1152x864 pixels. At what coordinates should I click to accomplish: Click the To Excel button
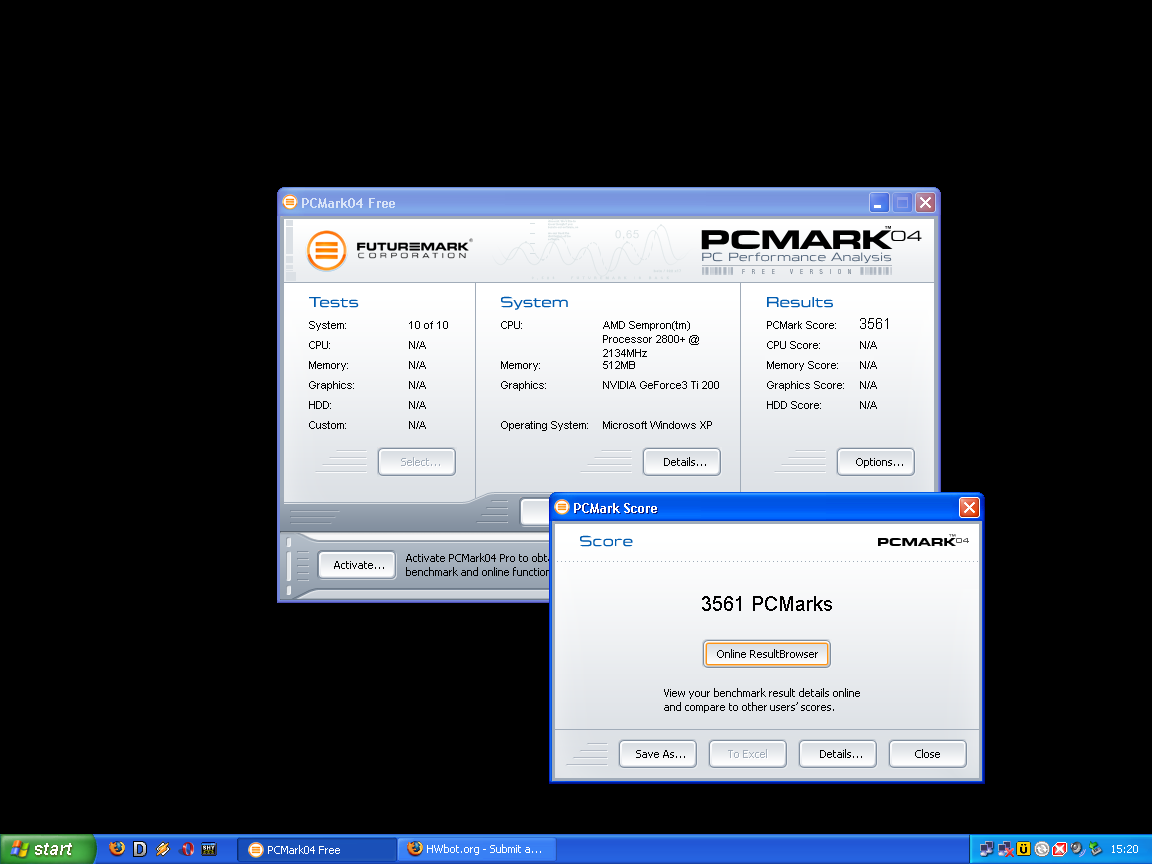(x=747, y=754)
